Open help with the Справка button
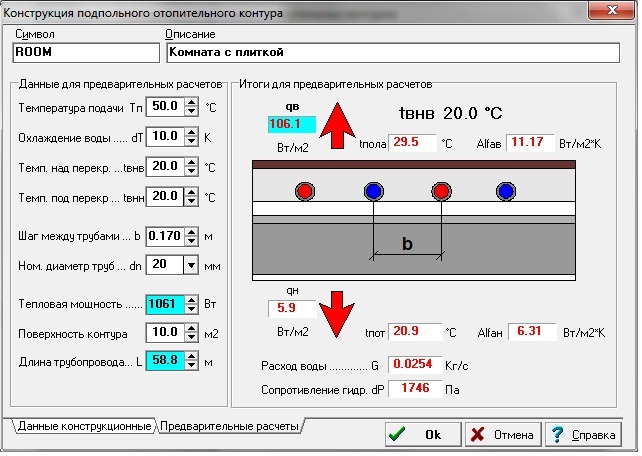 (x=583, y=434)
